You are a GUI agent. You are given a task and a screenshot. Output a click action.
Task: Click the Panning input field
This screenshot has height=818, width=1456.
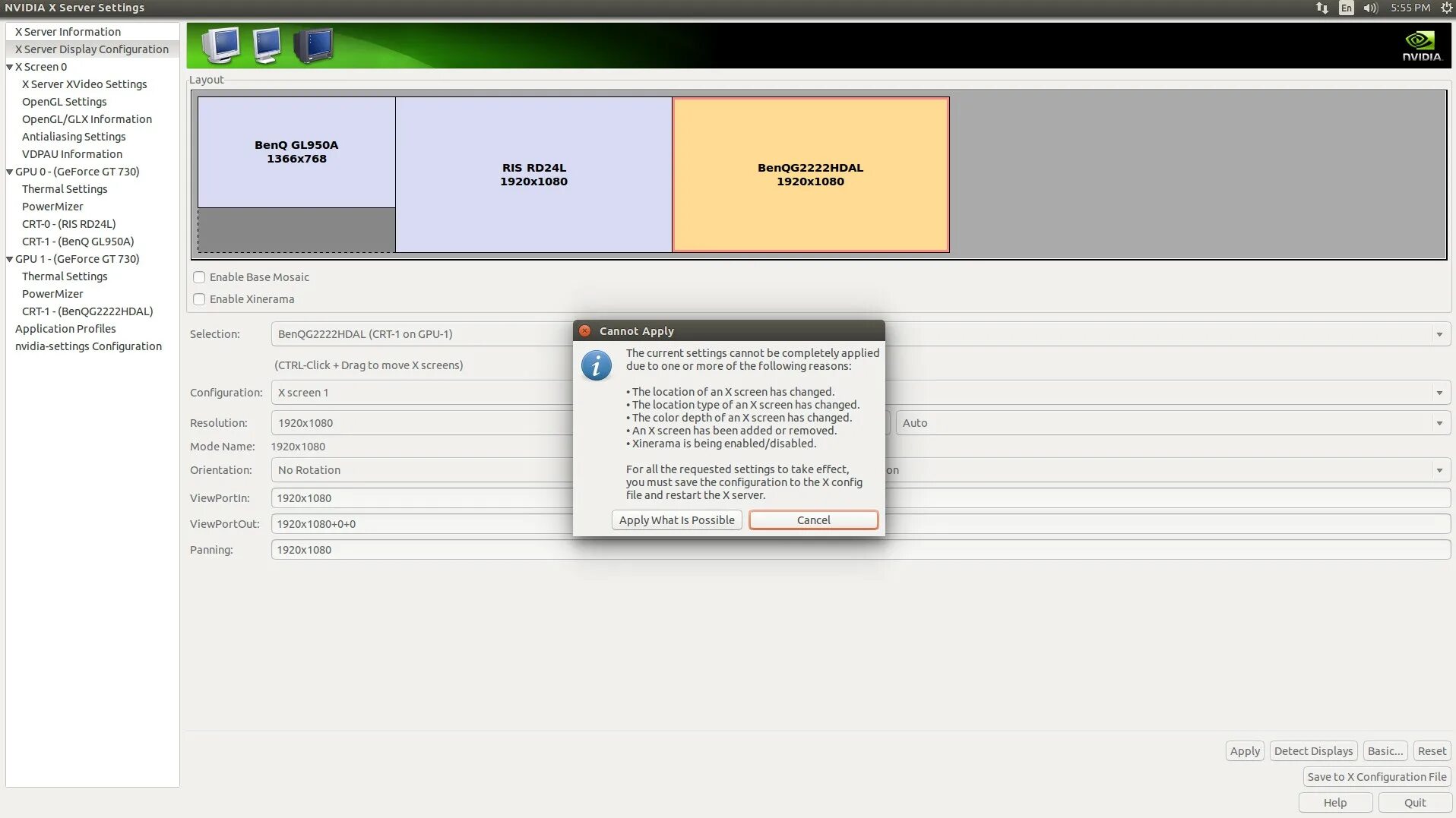[x=861, y=550]
